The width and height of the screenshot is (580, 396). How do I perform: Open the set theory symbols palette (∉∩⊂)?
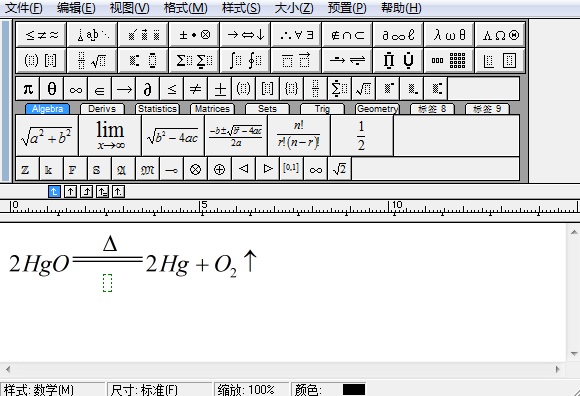coord(348,34)
